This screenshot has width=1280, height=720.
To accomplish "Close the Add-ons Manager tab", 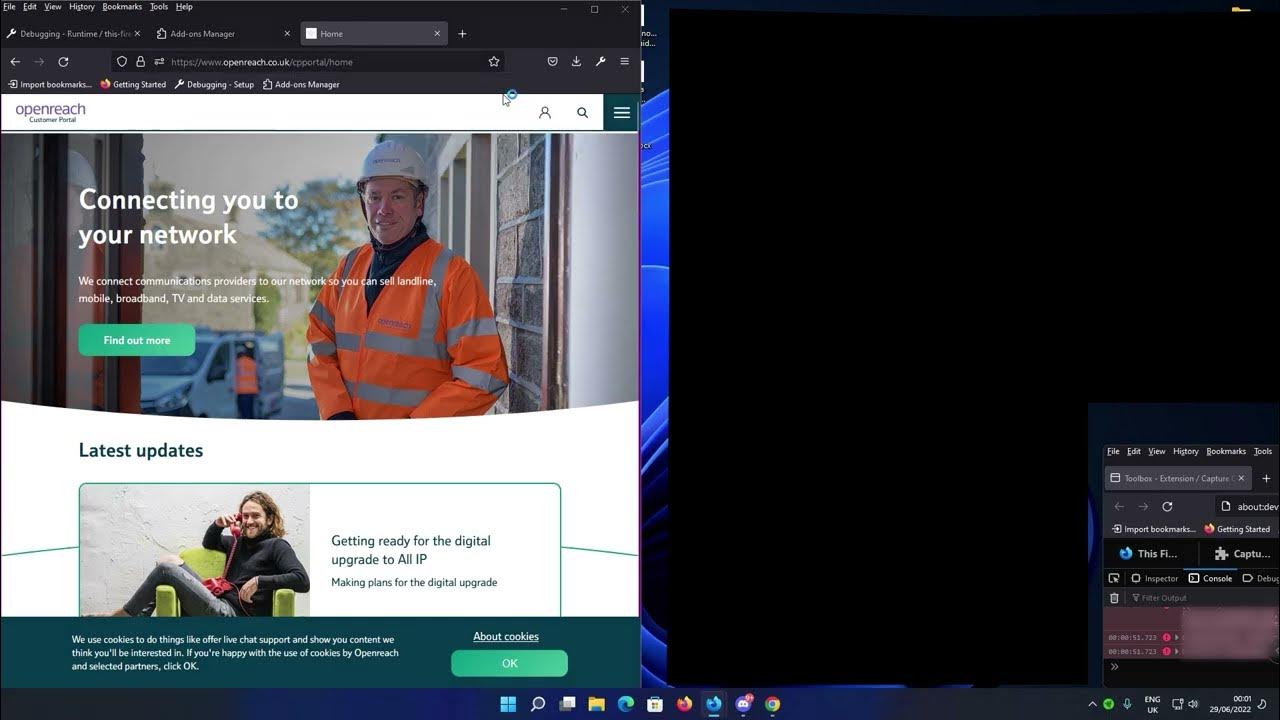I will coord(287,34).
